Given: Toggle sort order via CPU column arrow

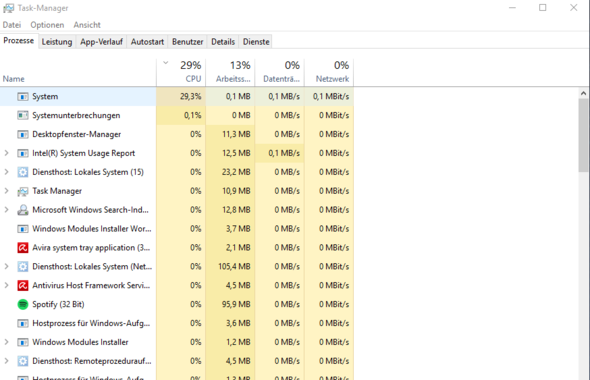Looking at the screenshot, I should point(166,63).
